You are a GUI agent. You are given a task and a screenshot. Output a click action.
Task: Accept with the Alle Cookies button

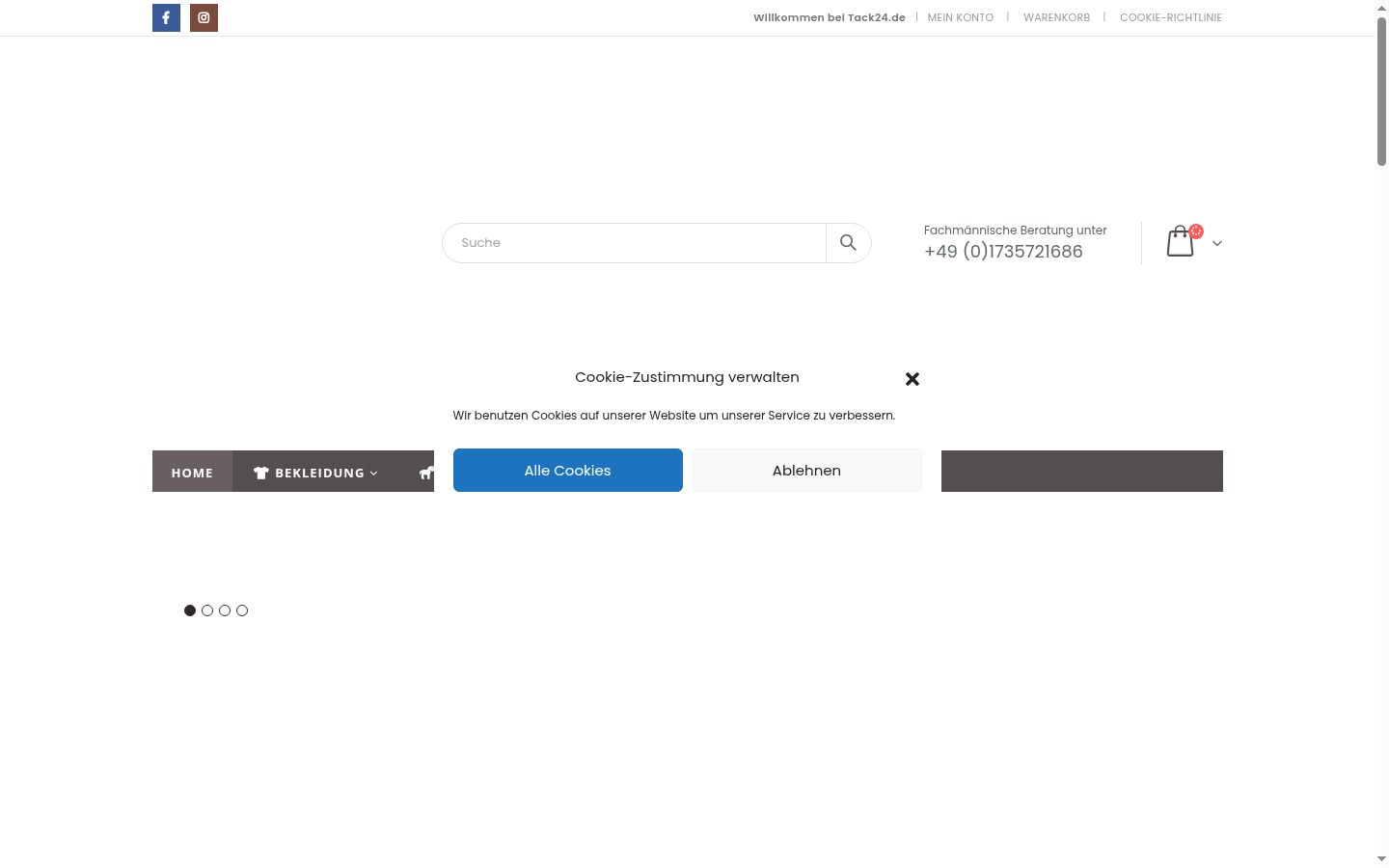[x=568, y=471]
